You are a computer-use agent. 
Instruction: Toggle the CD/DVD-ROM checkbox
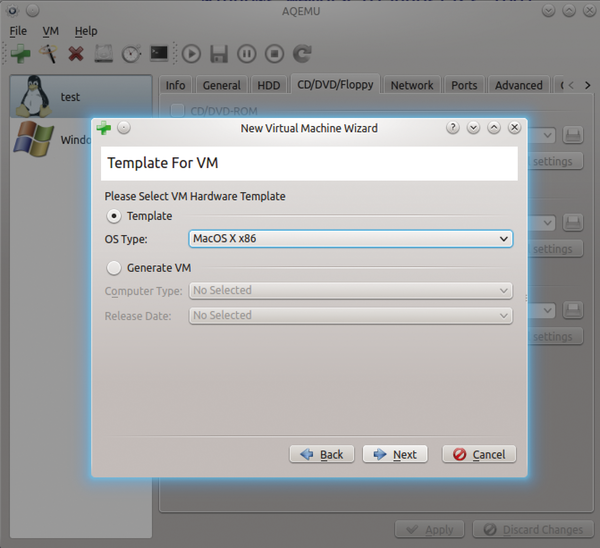178,110
